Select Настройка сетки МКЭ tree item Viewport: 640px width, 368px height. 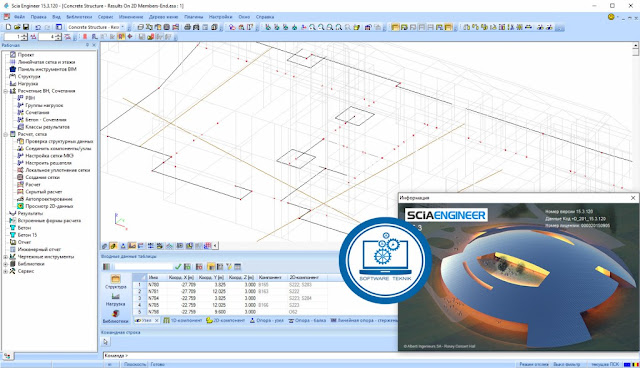pos(49,156)
